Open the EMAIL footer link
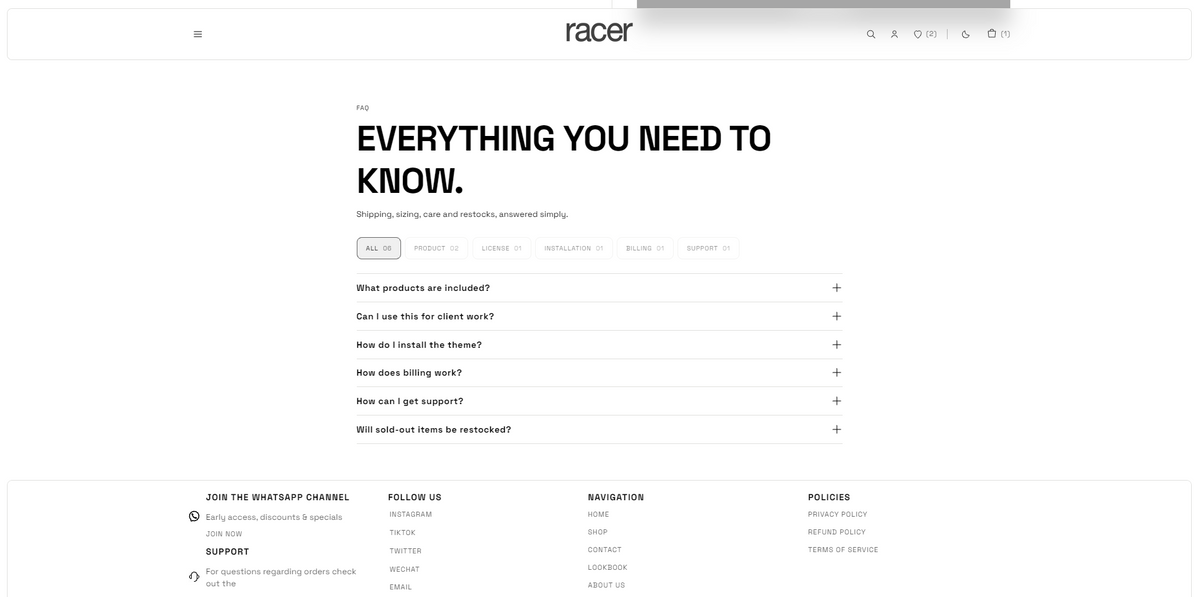1200x597 pixels. (x=400, y=587)
